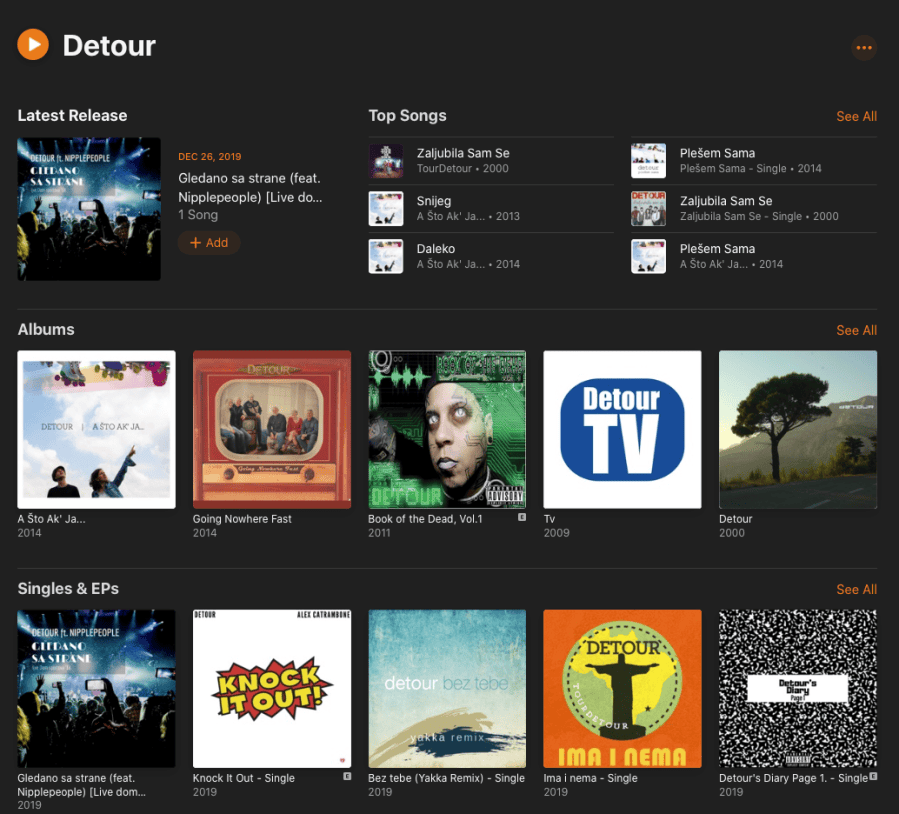Click the Detour's Diary Page 1. - Single title
The image size is (899, 814).
(x=794, y=778)
